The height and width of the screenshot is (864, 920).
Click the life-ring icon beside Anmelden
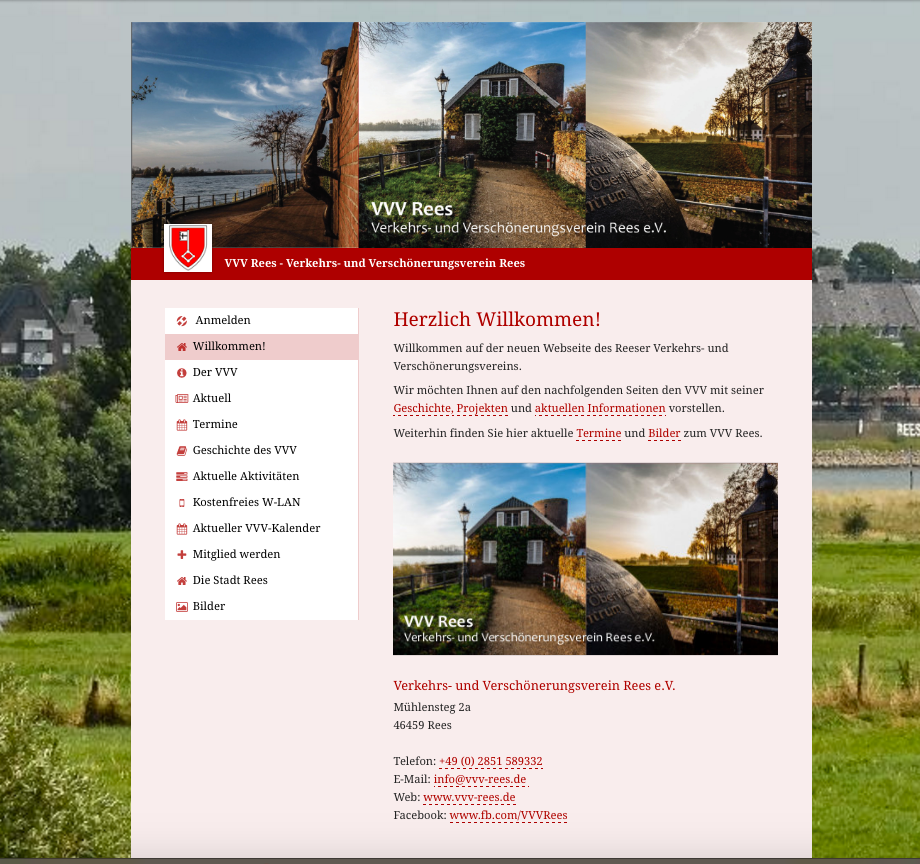pos(182,321)
